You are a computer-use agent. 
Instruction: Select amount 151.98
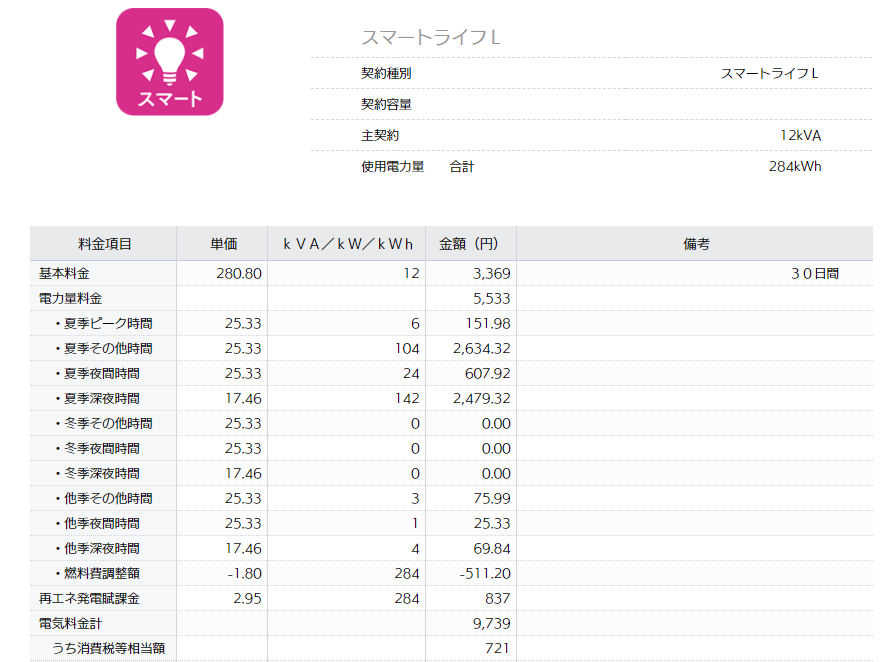[x=487, y=324]
